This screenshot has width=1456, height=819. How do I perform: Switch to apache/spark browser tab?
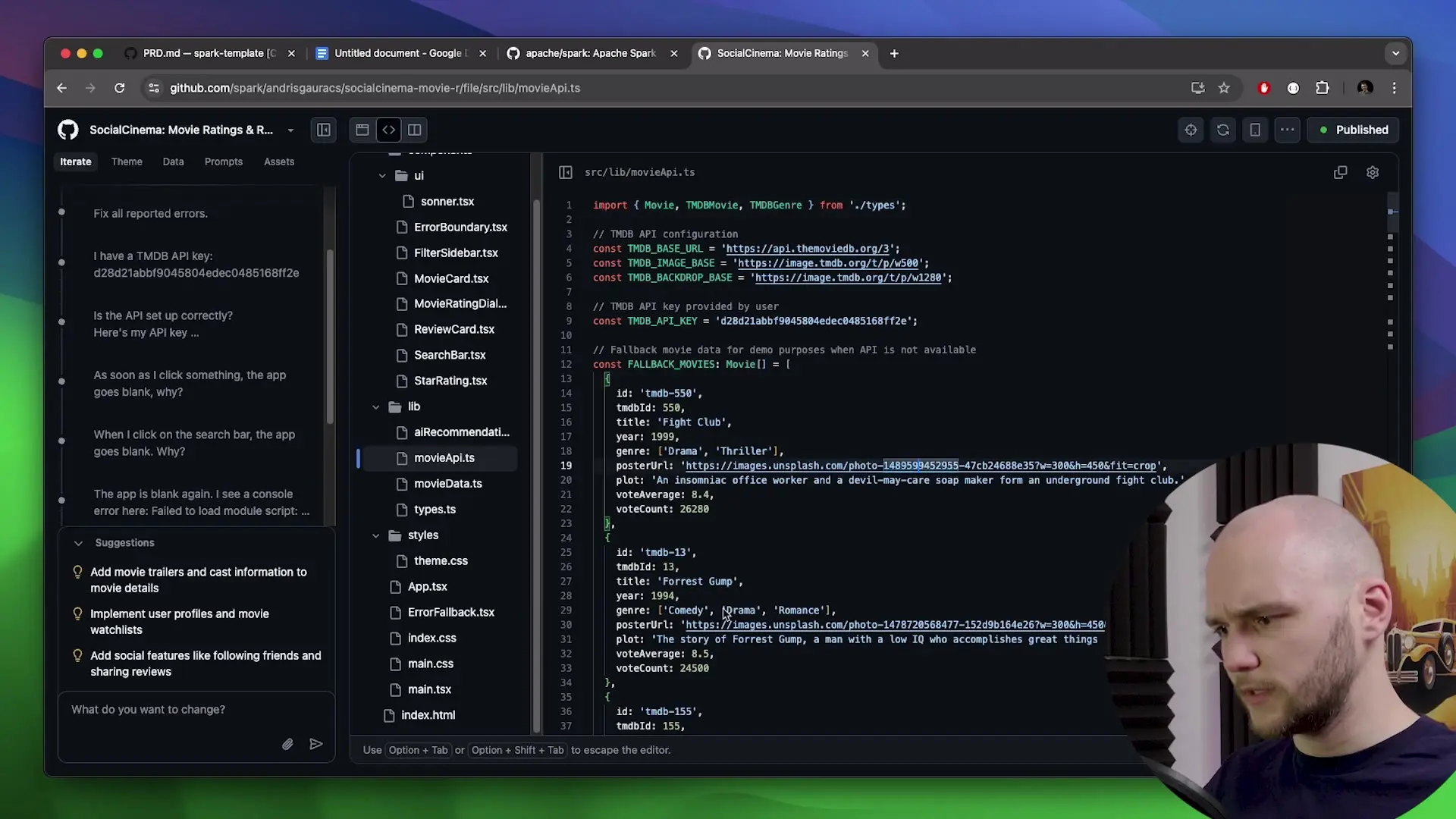pos(591,53)
